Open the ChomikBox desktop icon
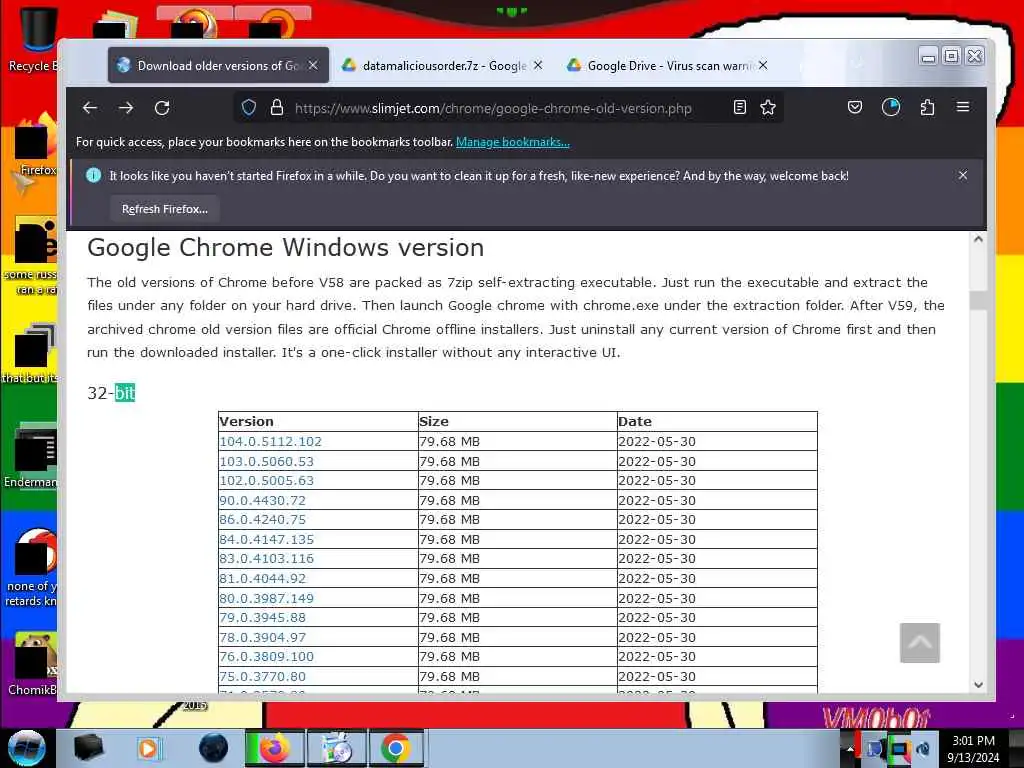Image resolution: width=1024 pixels, height=768 pixels. [33, 664]
